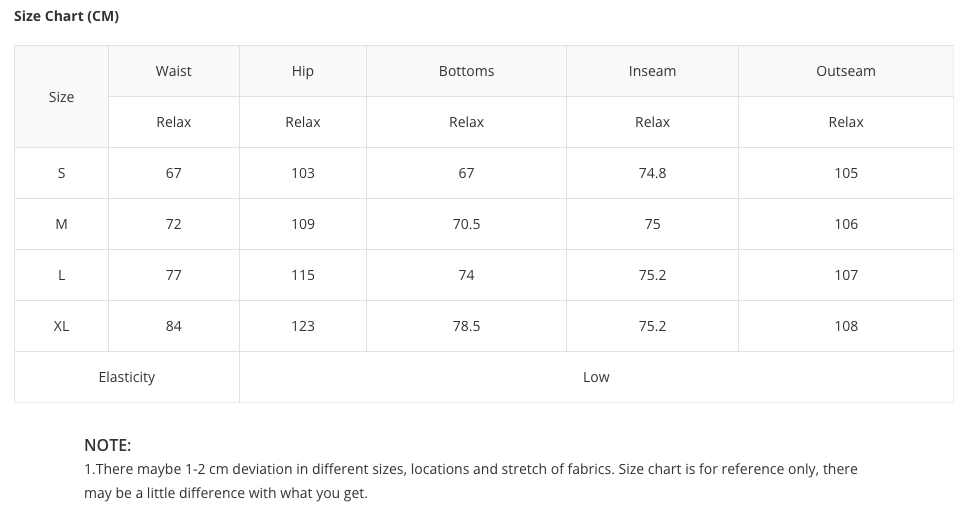Select the Low elasticity value cell
Viewport: 979px width, 508px height.
[x=596, y=377]
